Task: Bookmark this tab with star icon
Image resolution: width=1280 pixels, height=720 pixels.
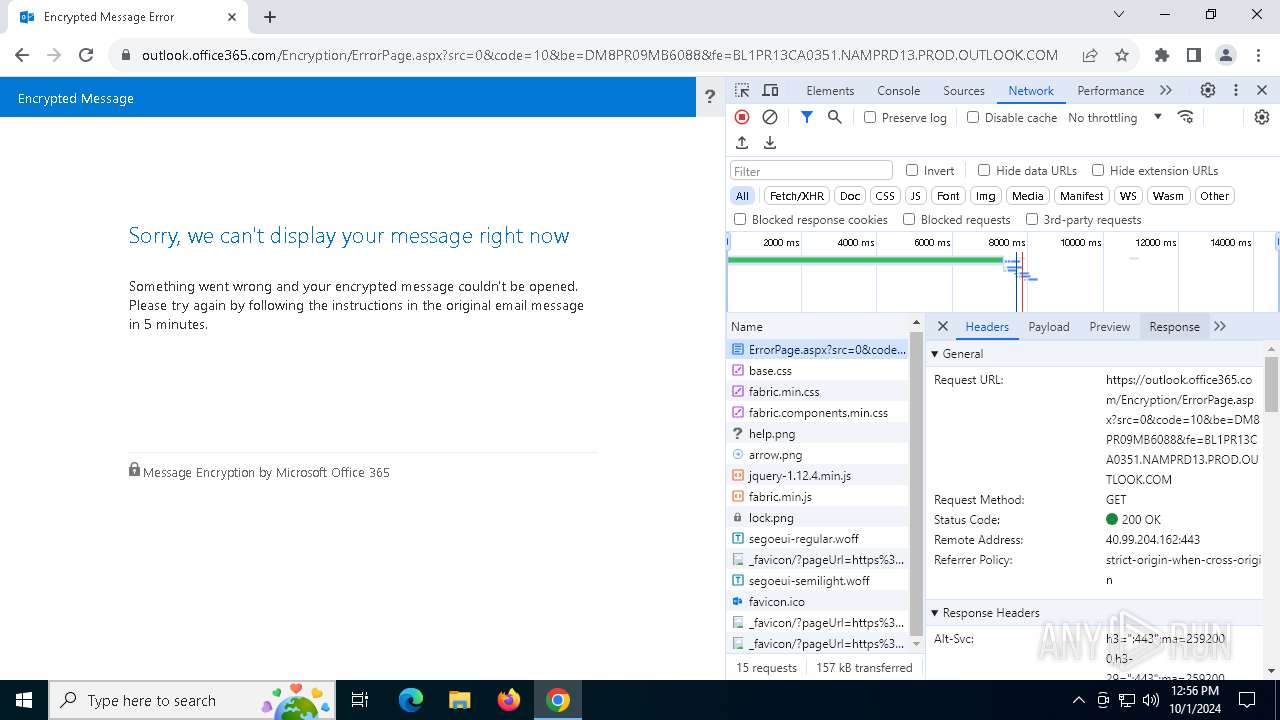Action: (1122, 55)
